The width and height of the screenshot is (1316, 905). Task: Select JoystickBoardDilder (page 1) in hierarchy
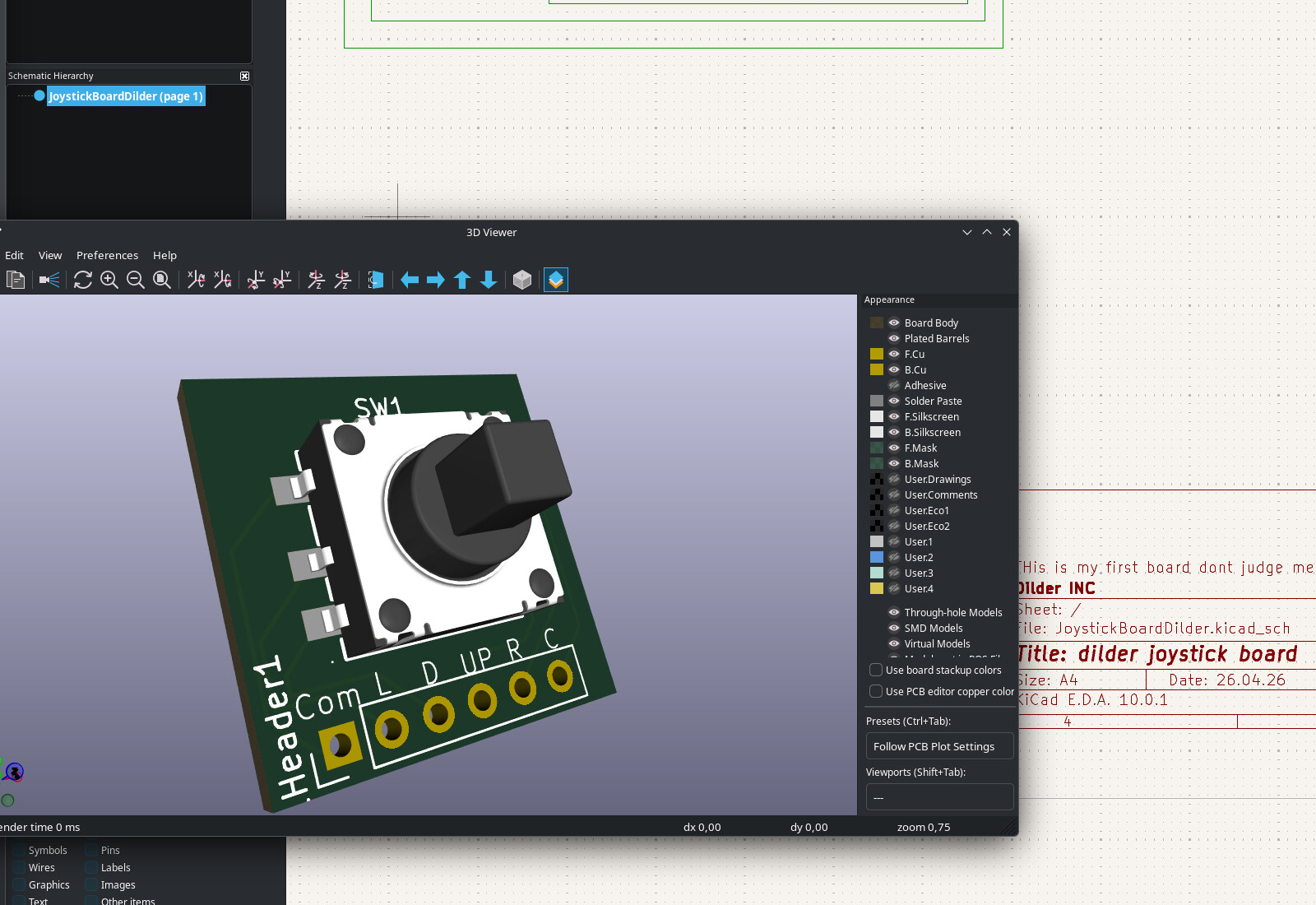click(x=125, y=96)
